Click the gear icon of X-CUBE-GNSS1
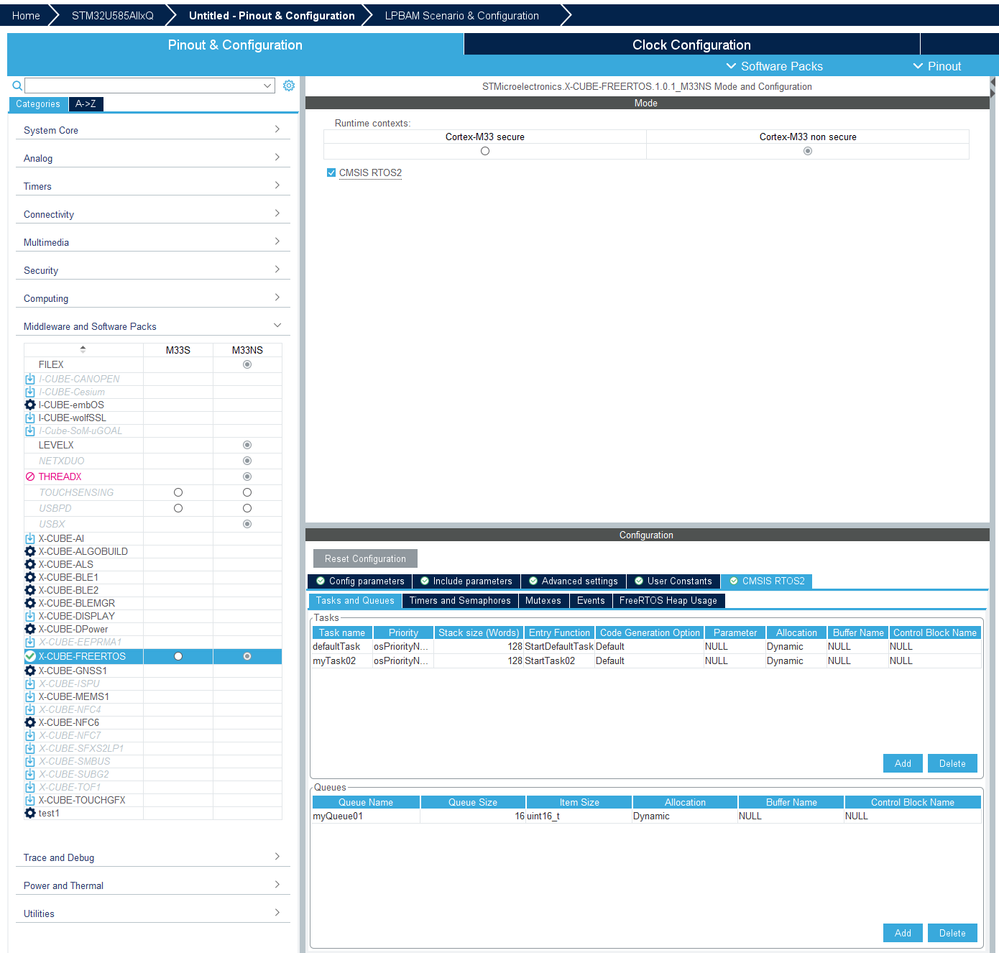This screenshot has width=999, height=953. (30, 671)
